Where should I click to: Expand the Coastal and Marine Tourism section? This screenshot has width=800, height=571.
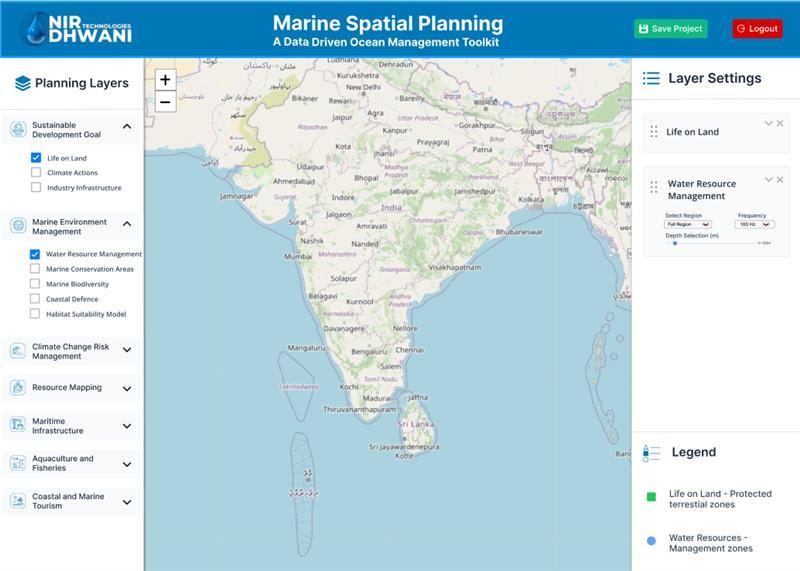[x=127, y=502]
